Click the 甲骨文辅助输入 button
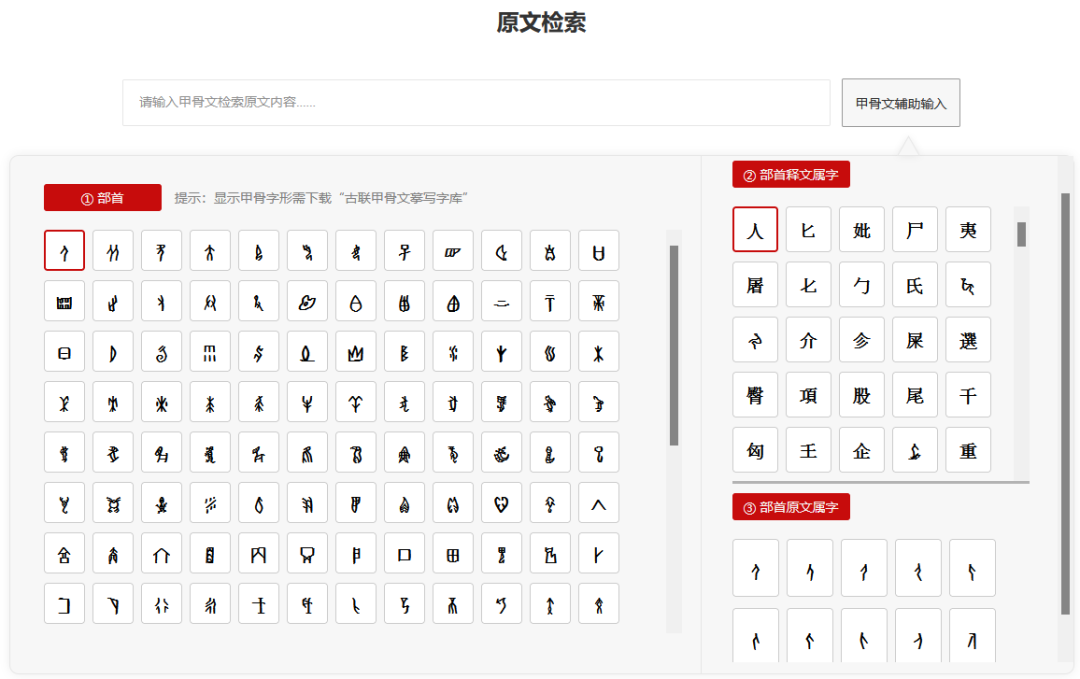 tap(901, 102)
